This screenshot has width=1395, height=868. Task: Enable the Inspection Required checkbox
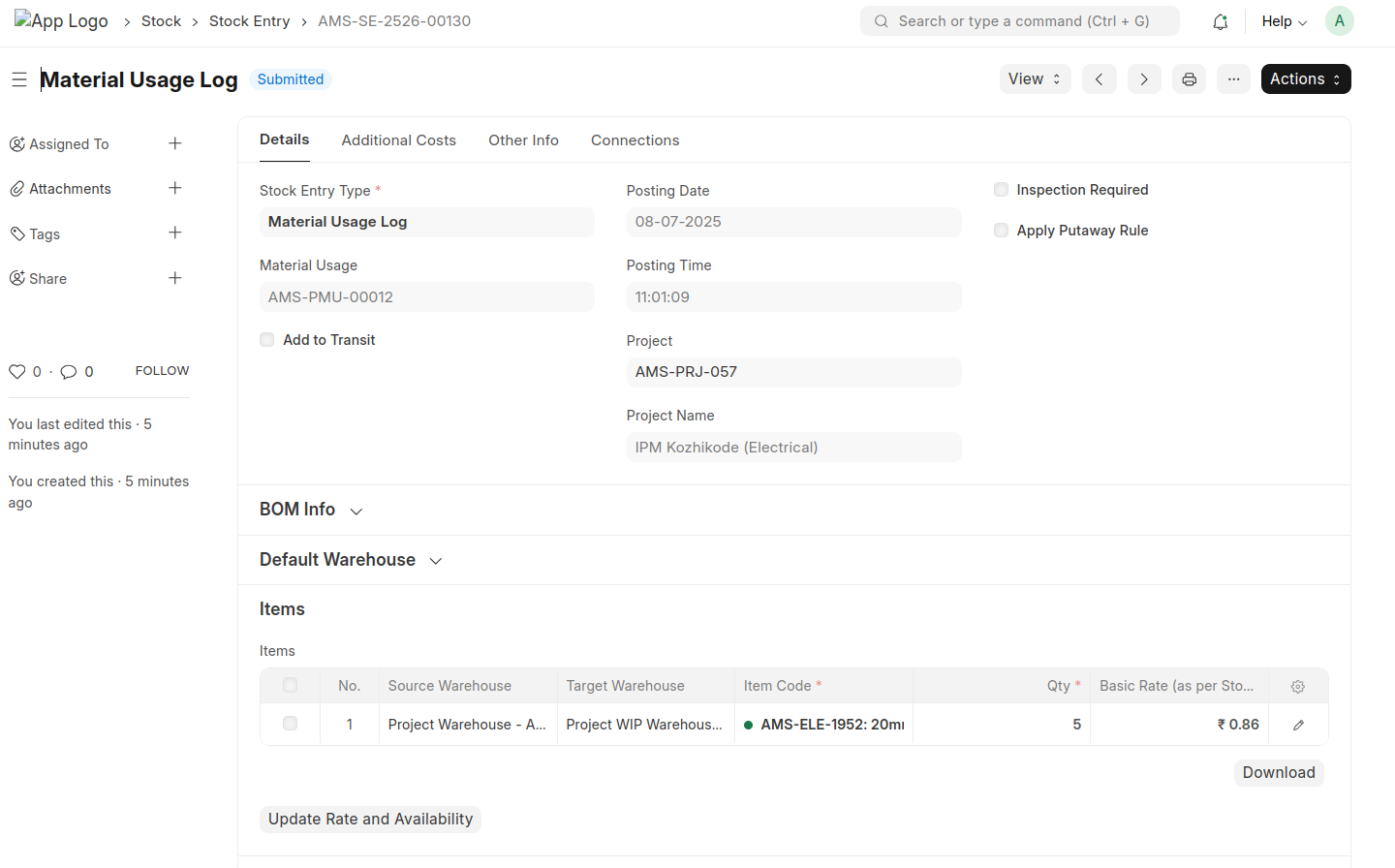click(x=1001, y=190)
